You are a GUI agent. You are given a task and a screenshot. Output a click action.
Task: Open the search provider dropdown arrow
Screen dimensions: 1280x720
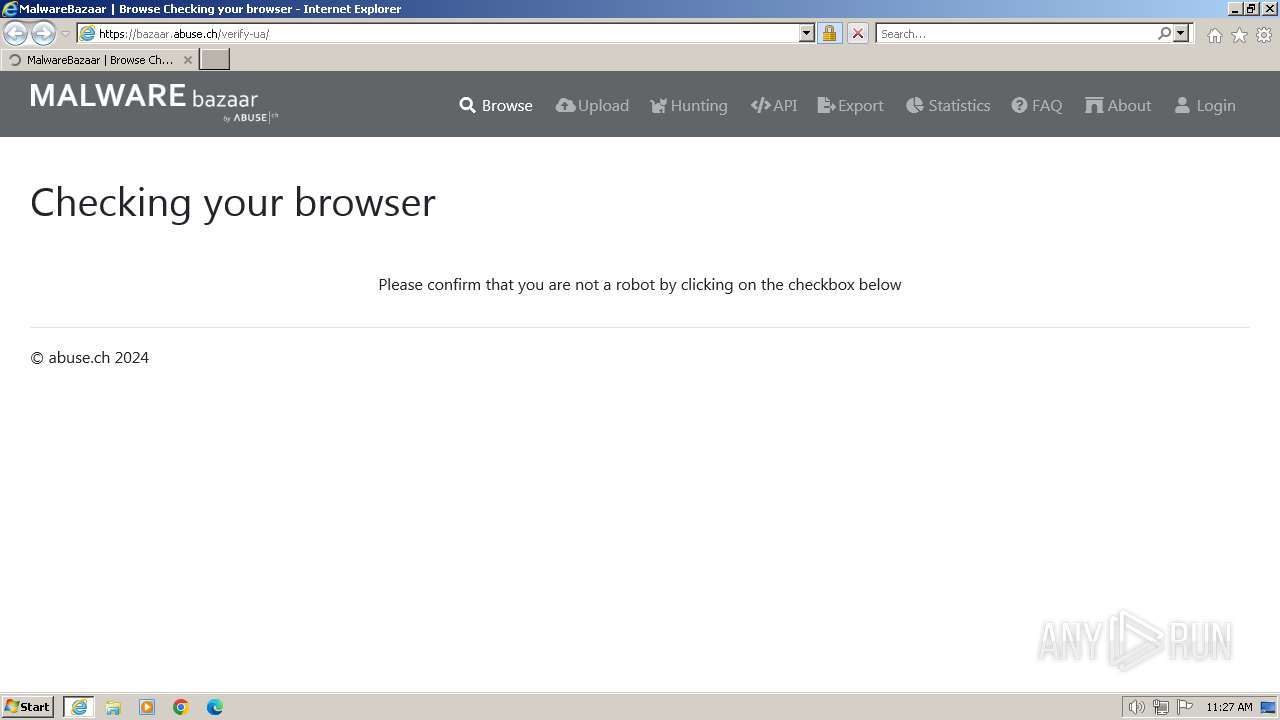(1181, 33)
